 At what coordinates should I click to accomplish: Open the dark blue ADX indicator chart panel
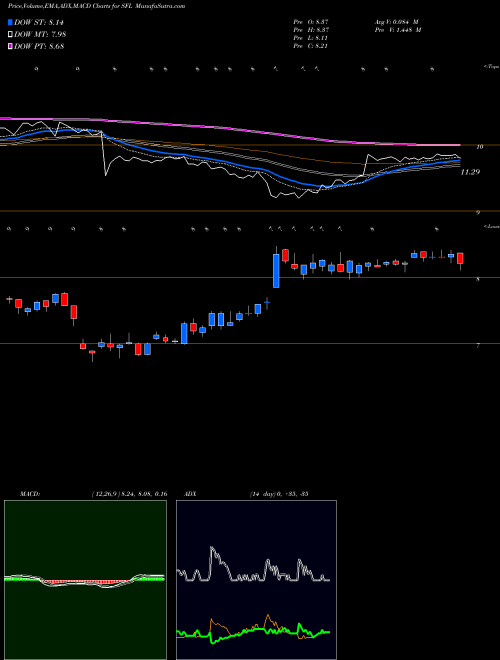pos(256,580)
